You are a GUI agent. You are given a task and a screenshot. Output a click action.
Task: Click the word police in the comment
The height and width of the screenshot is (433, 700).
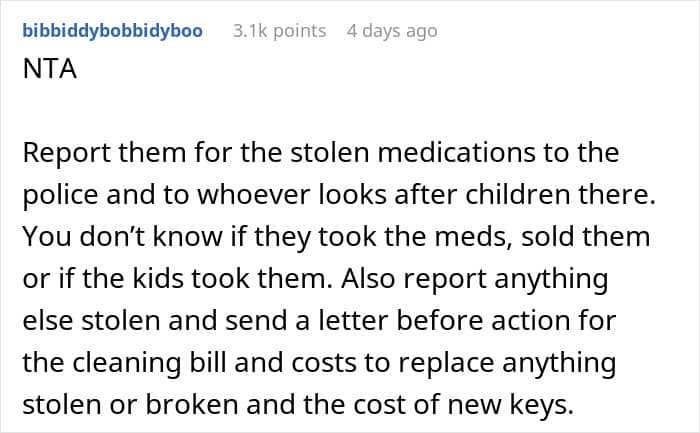point(60,196)
